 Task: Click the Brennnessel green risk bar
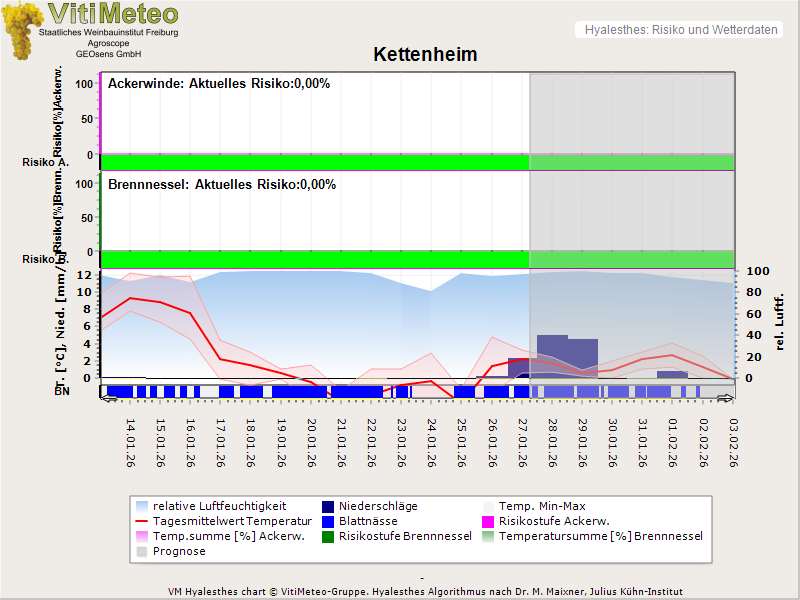click(314, 258)
